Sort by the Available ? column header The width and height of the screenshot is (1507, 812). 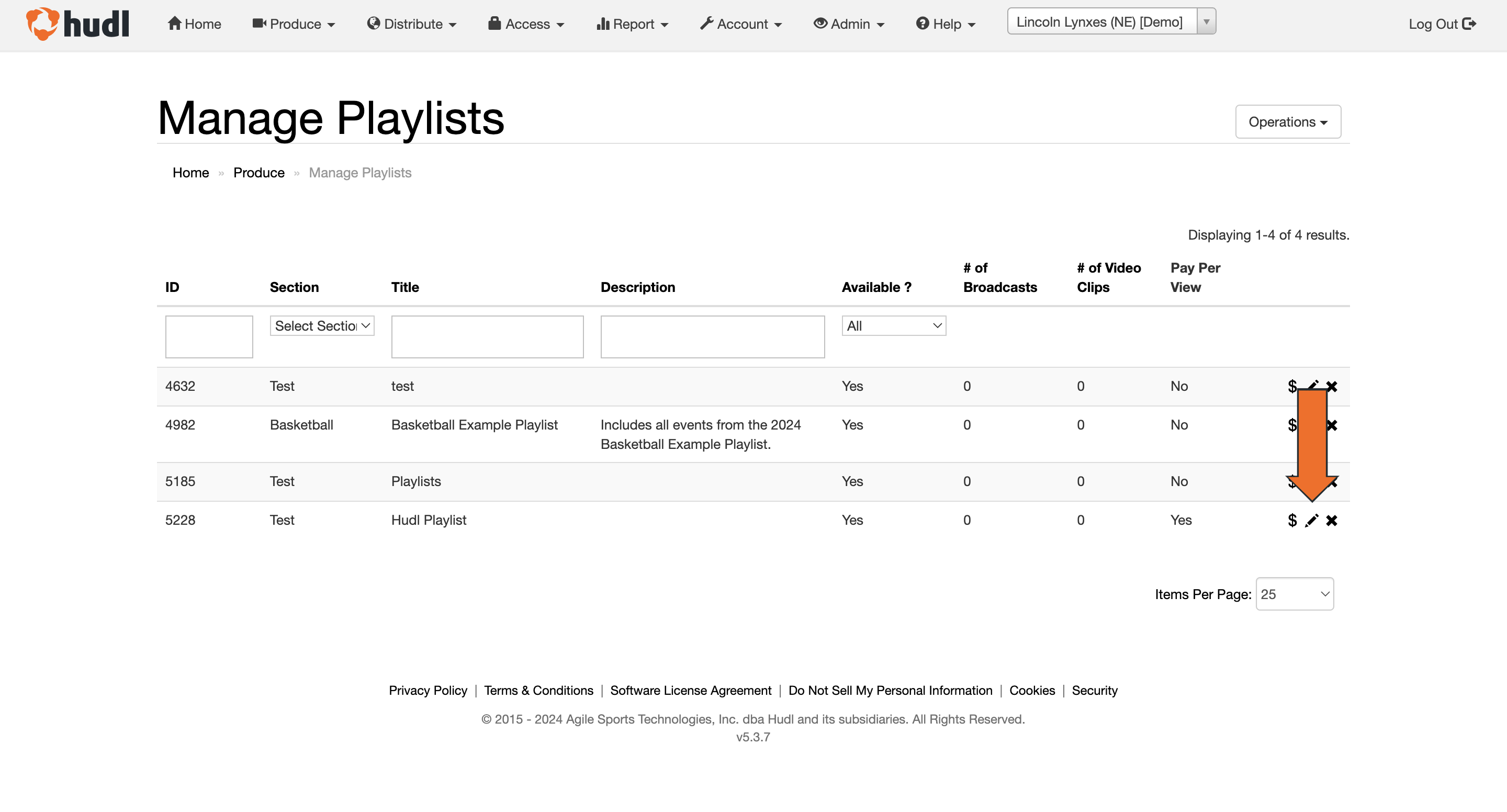coord(876,287)
